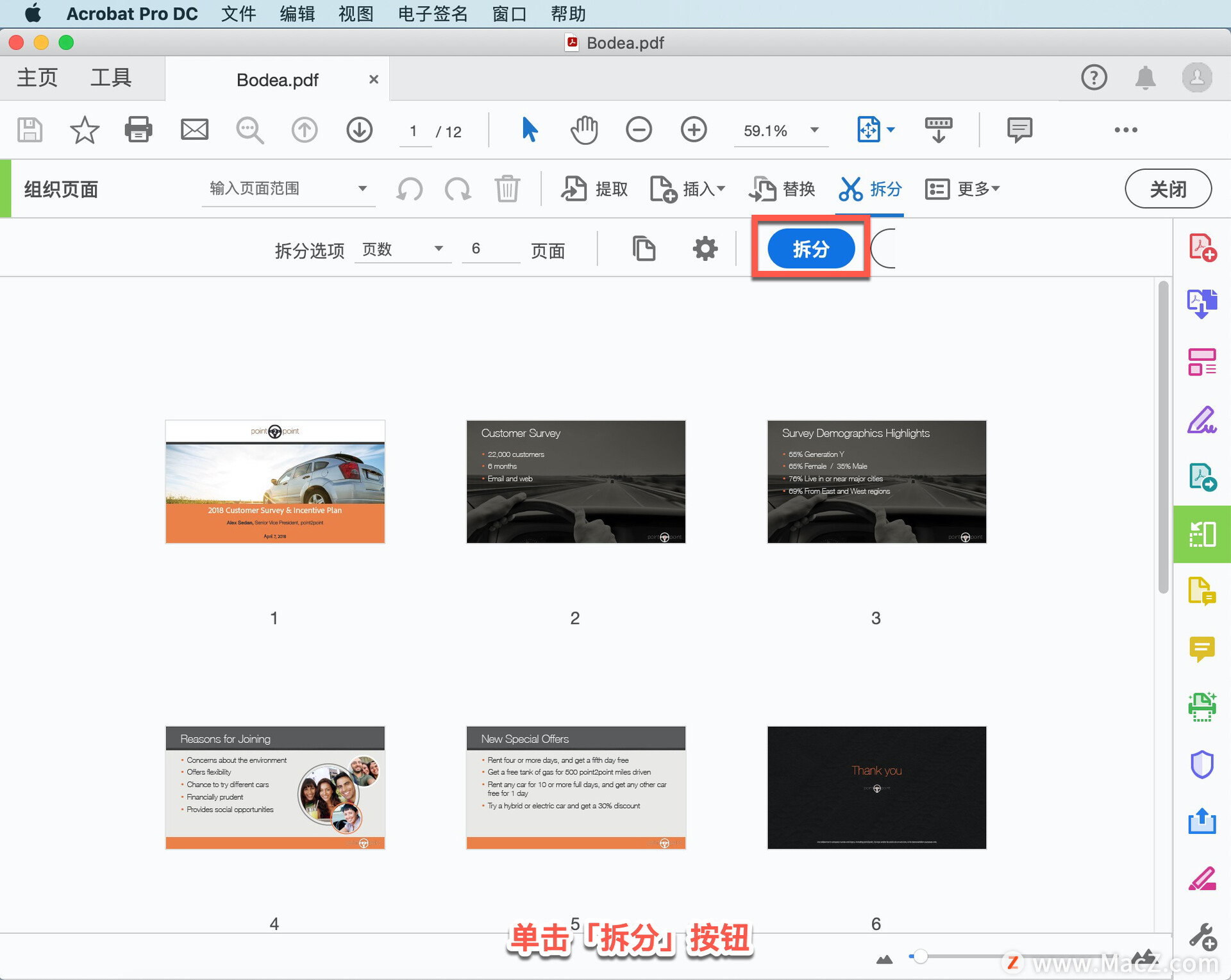Open the 电子签名 menu
This screenshot has width=1231, height=980.
click(432, 13)
